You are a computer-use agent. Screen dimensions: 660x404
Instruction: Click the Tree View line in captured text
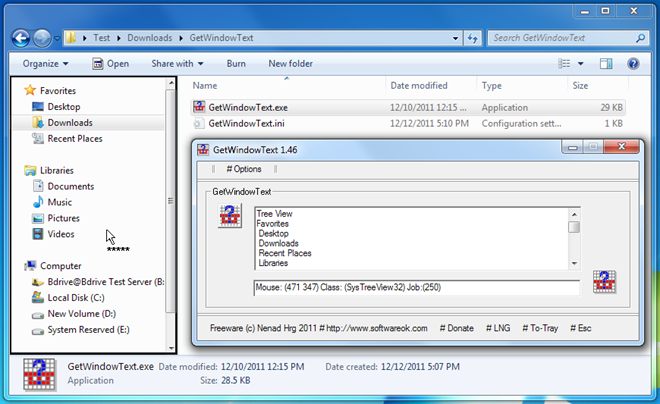click(x=274, y=214)
